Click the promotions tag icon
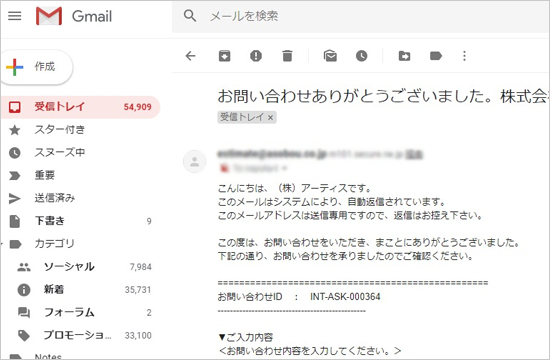Image resolution: width=550 pixels, height=360 pixels. 24,335
